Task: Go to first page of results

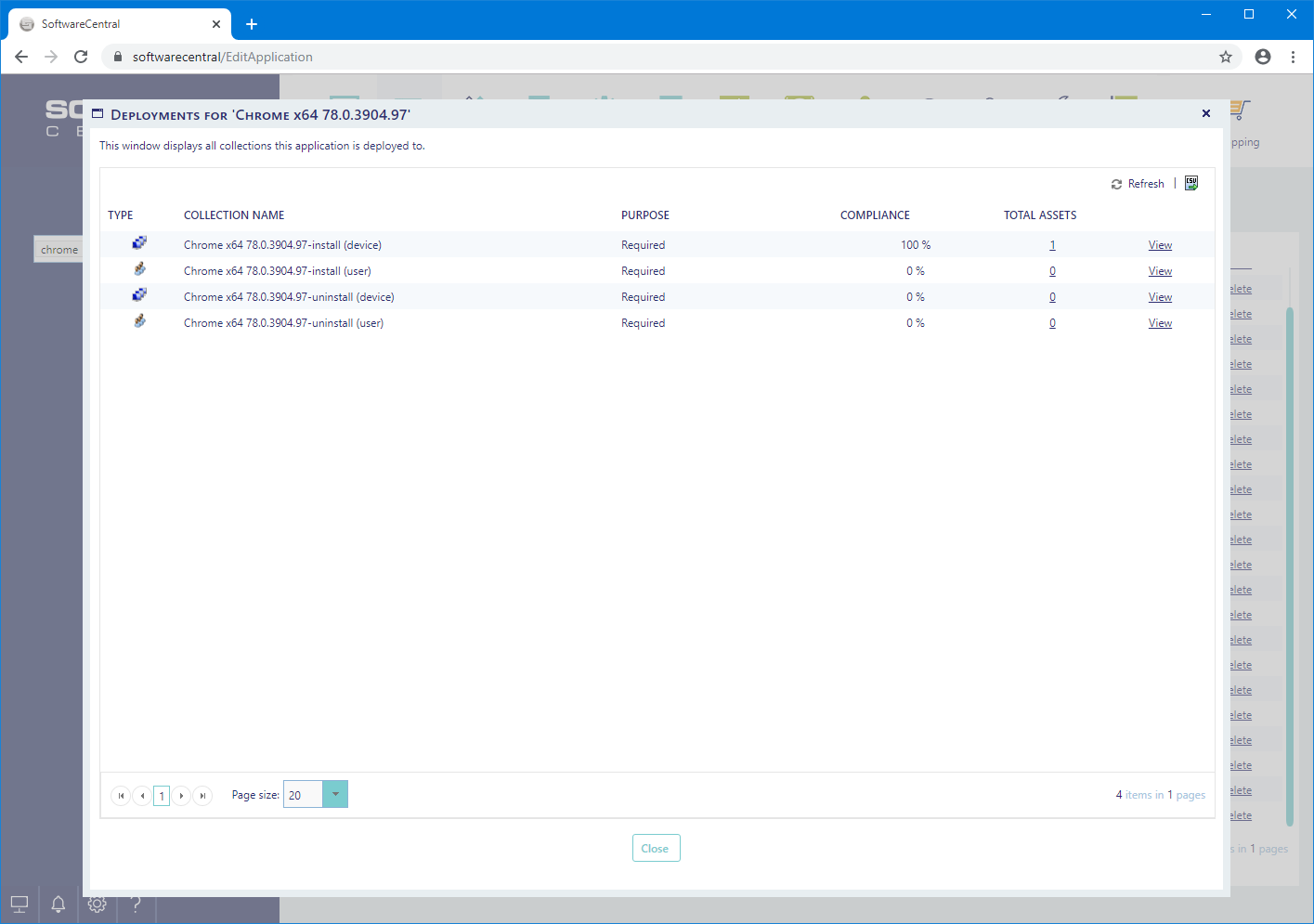Action: [x=121, y=796]
